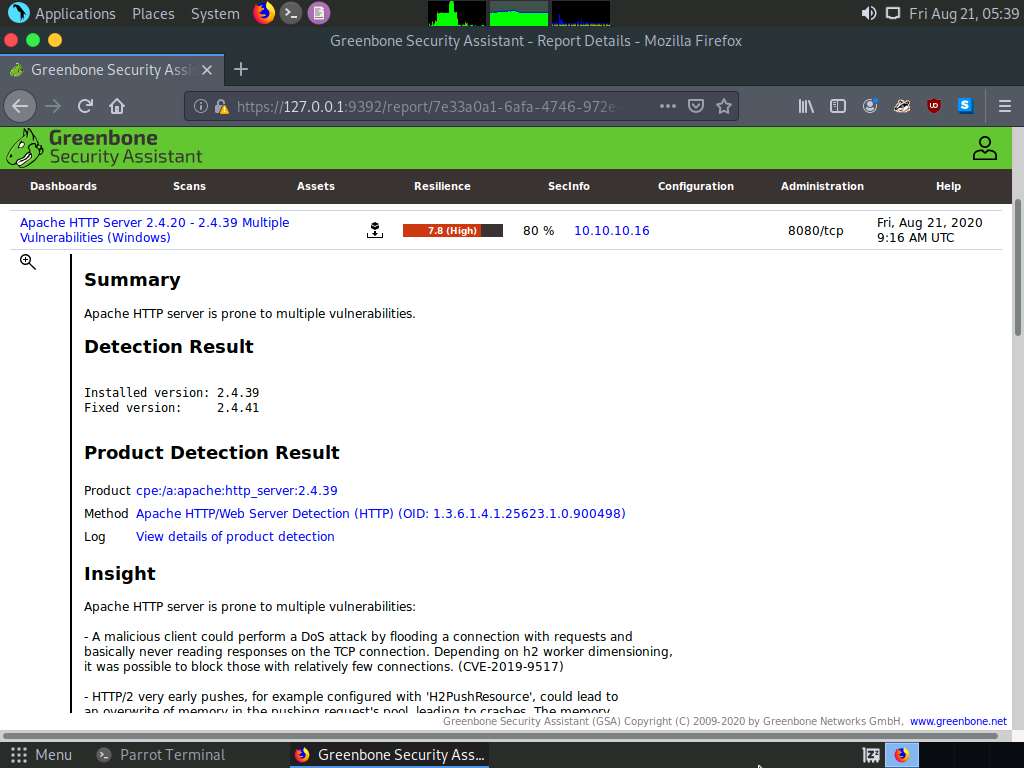
Task: Click the volume speaker icon
Action: [x=869, y=13]
